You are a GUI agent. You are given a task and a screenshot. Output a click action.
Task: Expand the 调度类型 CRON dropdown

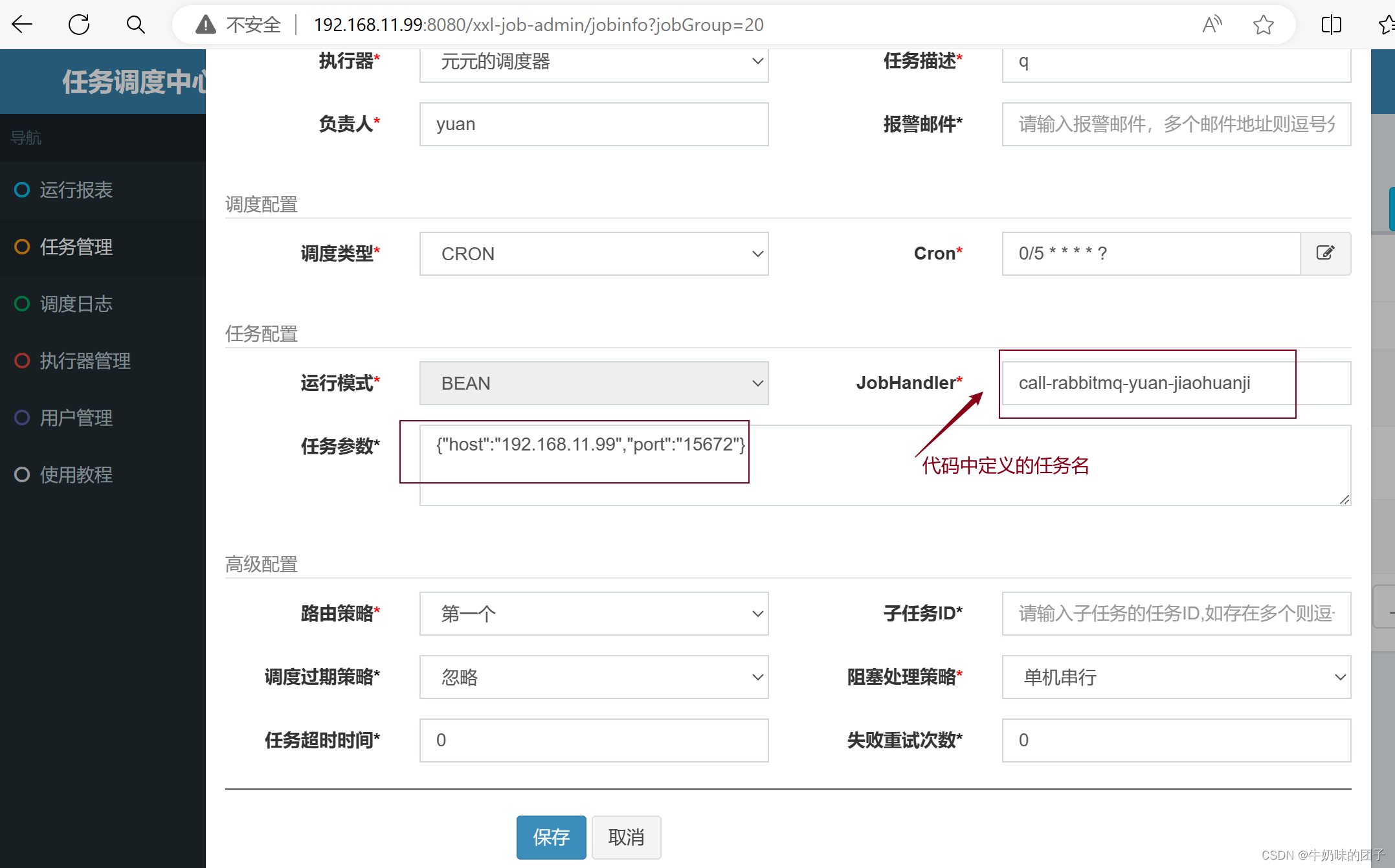[594, 254]
